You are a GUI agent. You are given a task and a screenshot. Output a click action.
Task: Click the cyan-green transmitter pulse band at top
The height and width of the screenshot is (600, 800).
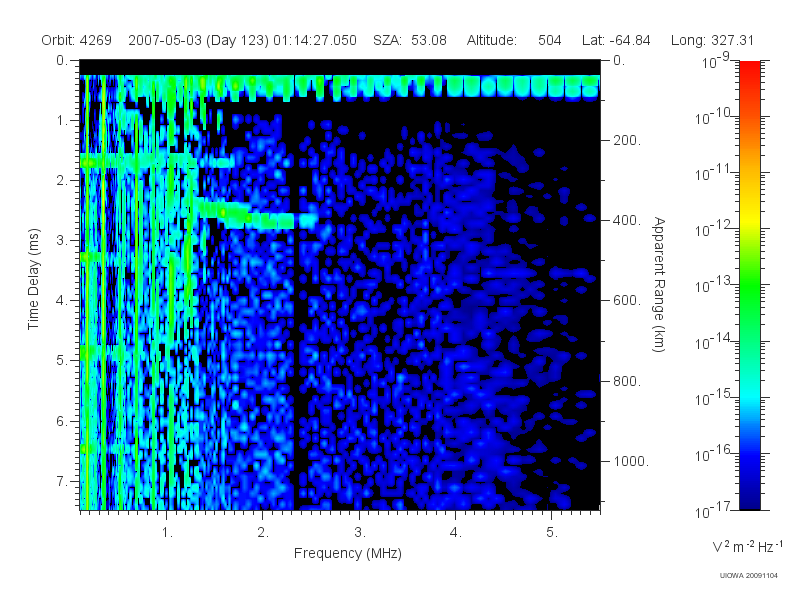click(x=340, y=87)
